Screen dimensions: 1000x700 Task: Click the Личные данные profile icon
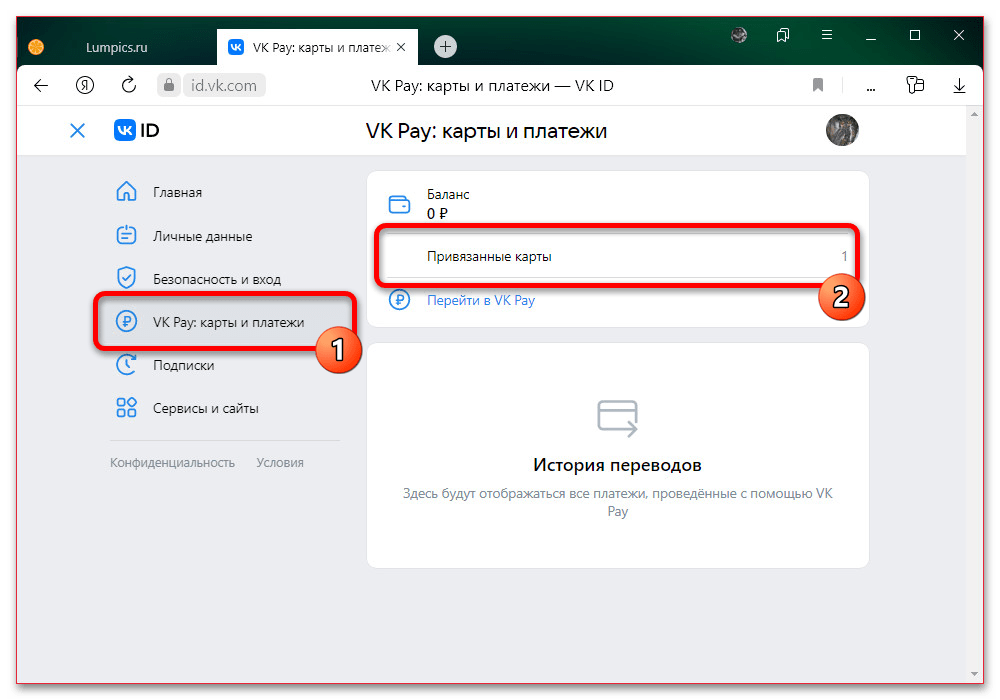(x=126, y=235)
